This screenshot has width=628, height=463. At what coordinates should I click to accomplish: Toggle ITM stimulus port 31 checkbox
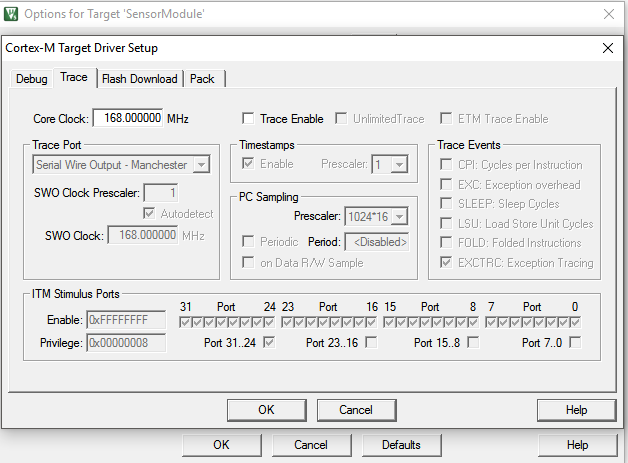(x=185, y=322)
